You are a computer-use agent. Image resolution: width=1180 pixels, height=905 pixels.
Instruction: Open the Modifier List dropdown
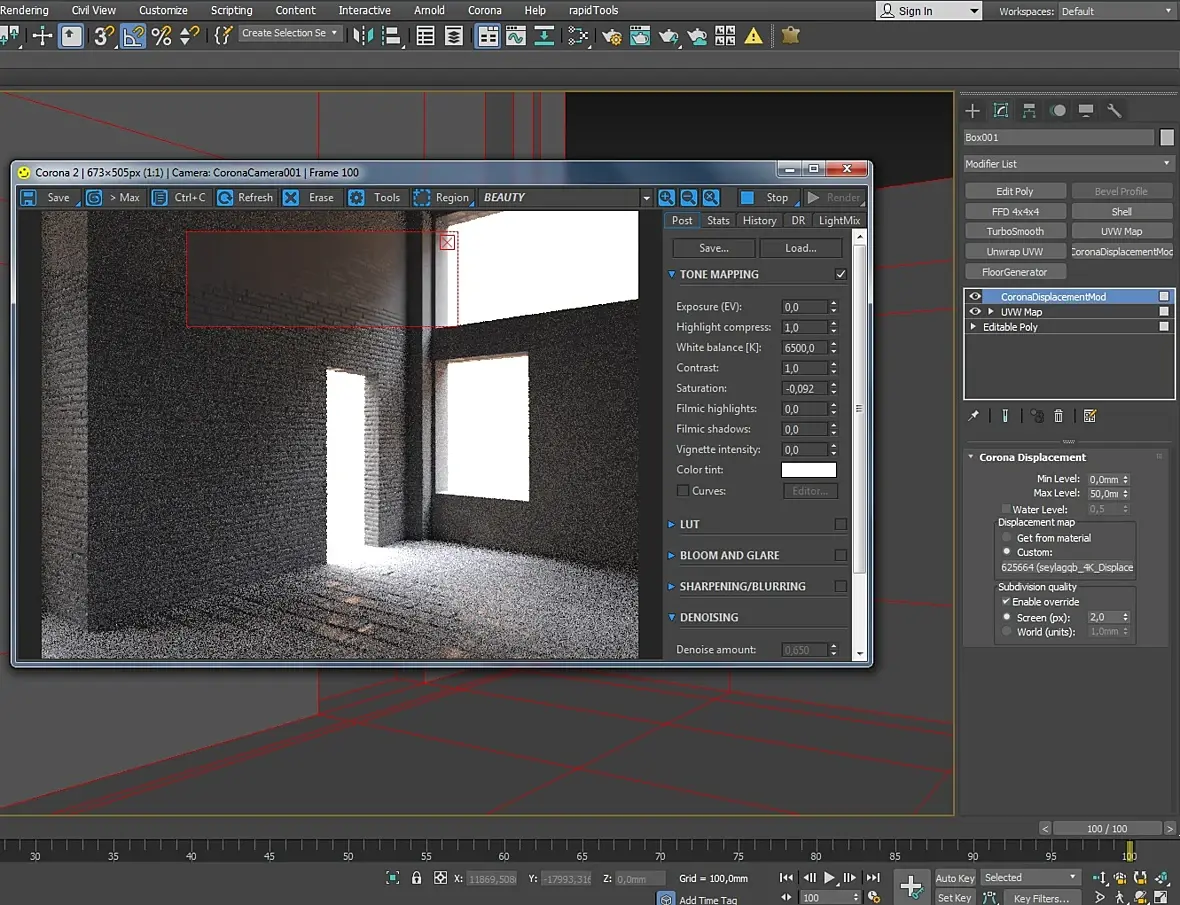pyautogui.click(x=1069, y=163)
